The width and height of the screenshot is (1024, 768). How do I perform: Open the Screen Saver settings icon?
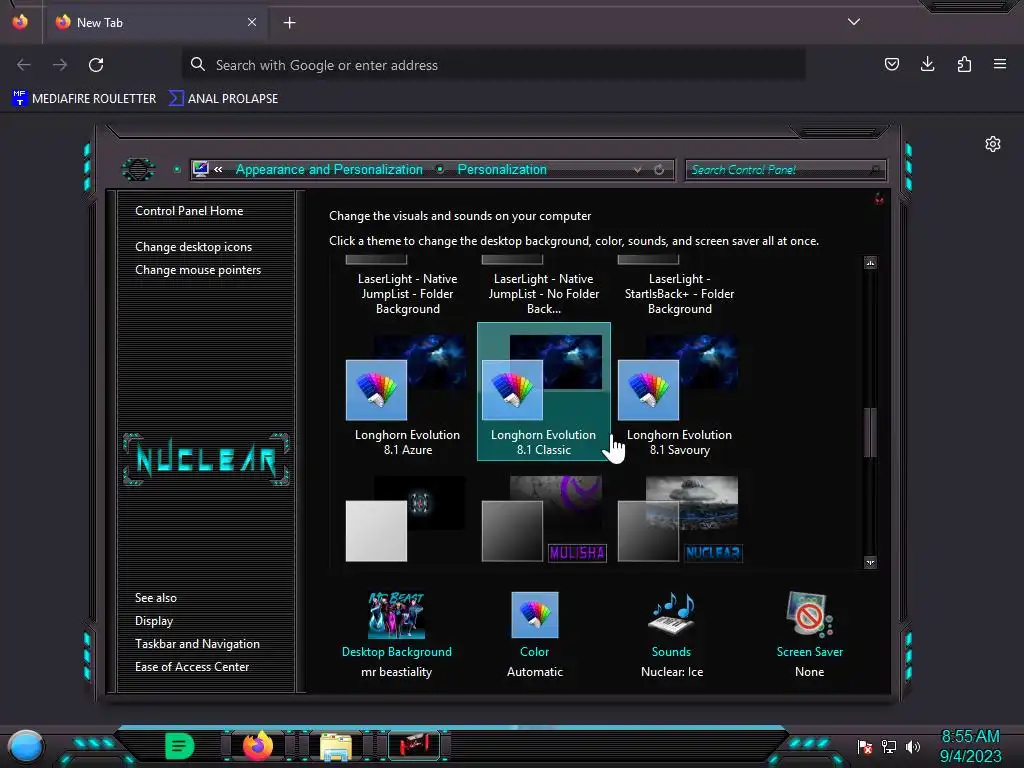pyautogui.click(x=809, y=614)
